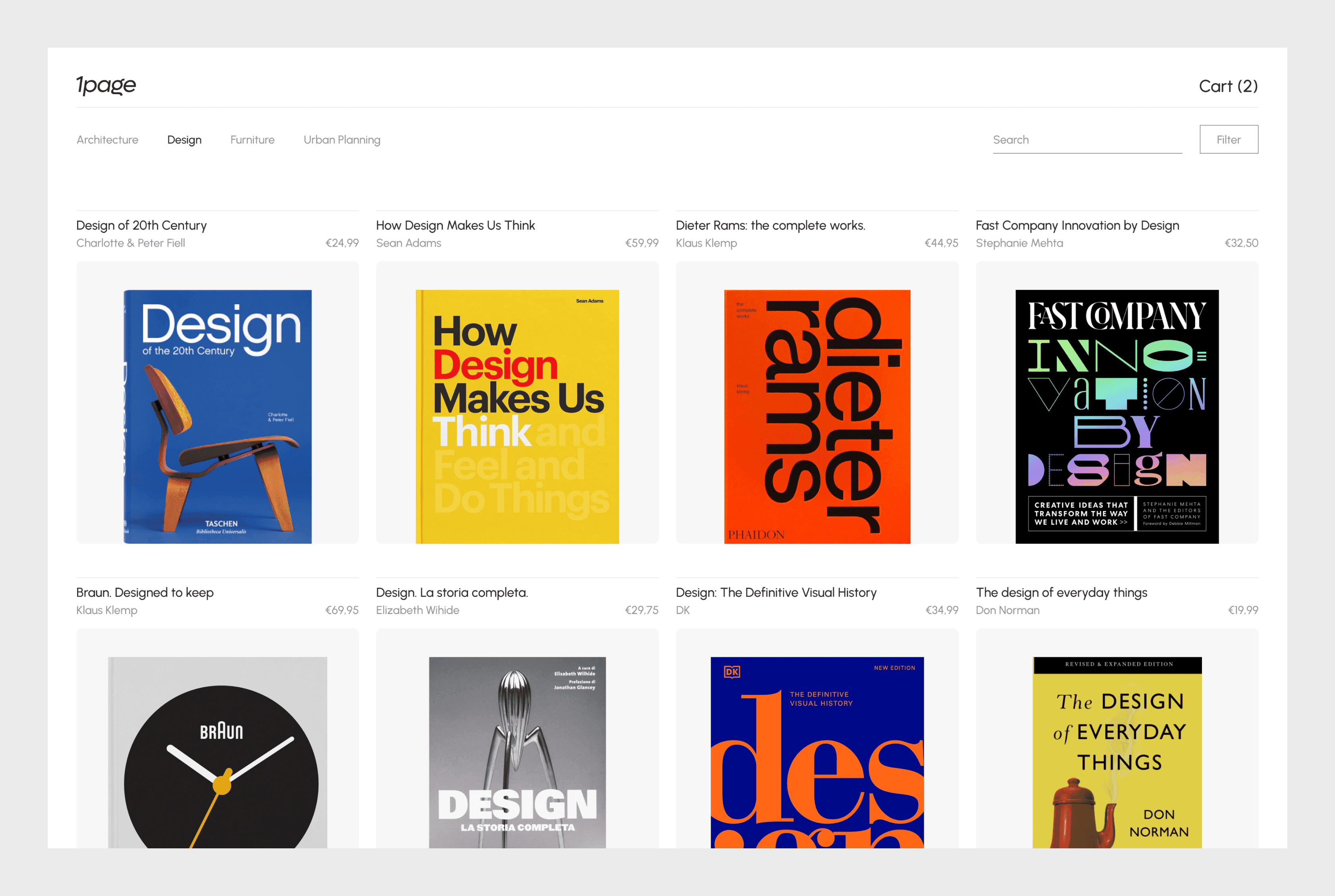The image size is (1335, 896).
Task: Open the Cart (2) link
Action: pos(1228,86)
